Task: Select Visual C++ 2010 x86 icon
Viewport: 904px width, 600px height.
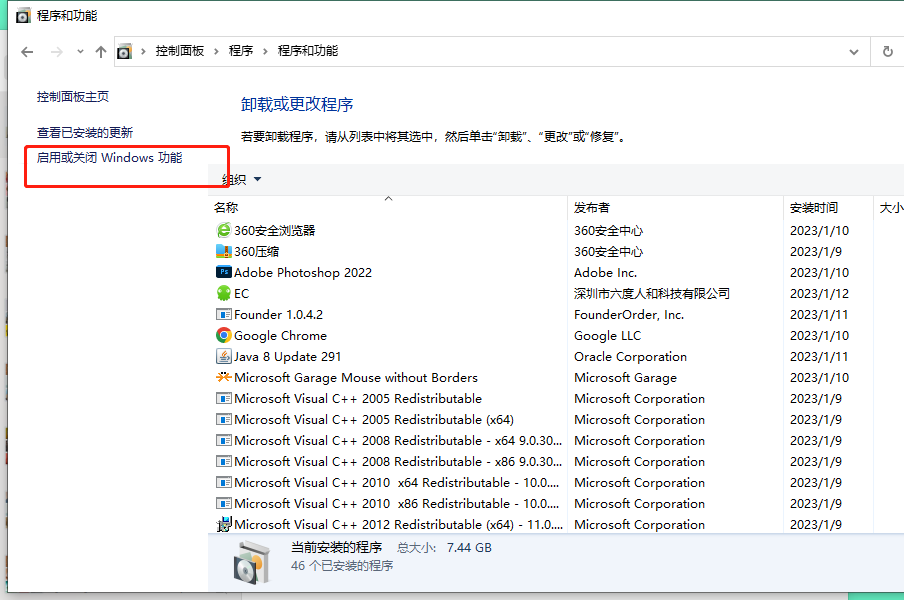Action: tap(224, 504)
